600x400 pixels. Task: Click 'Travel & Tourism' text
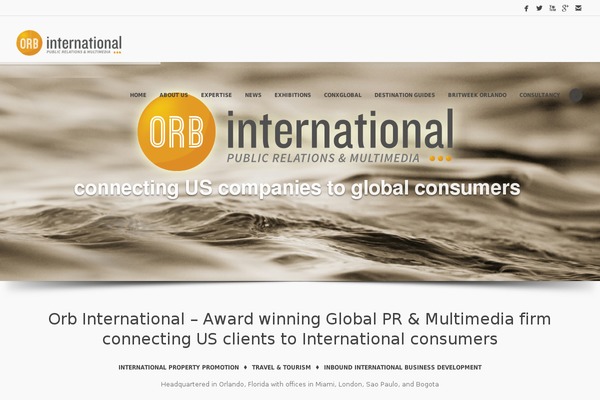[281, 367]
